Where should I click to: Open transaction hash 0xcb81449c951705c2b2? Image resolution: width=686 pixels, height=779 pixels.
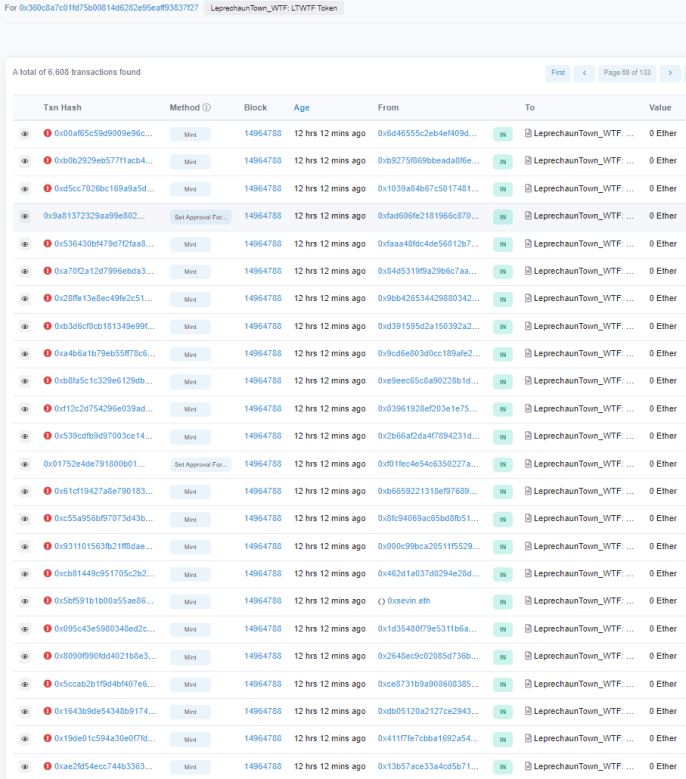click(104, 573)
